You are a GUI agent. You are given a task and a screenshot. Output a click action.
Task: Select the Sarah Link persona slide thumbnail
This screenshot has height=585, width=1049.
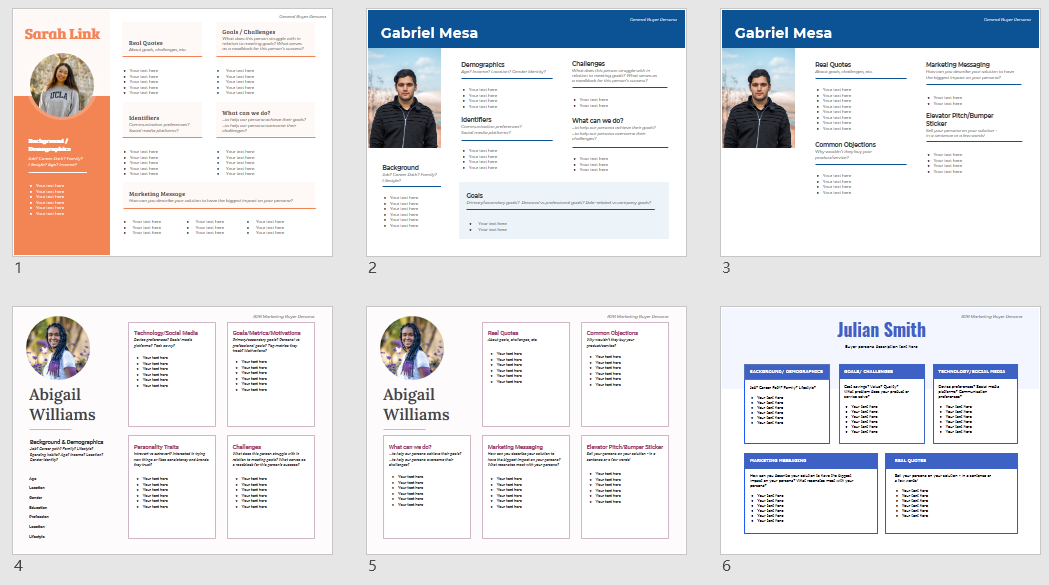(x=173, y=133)
